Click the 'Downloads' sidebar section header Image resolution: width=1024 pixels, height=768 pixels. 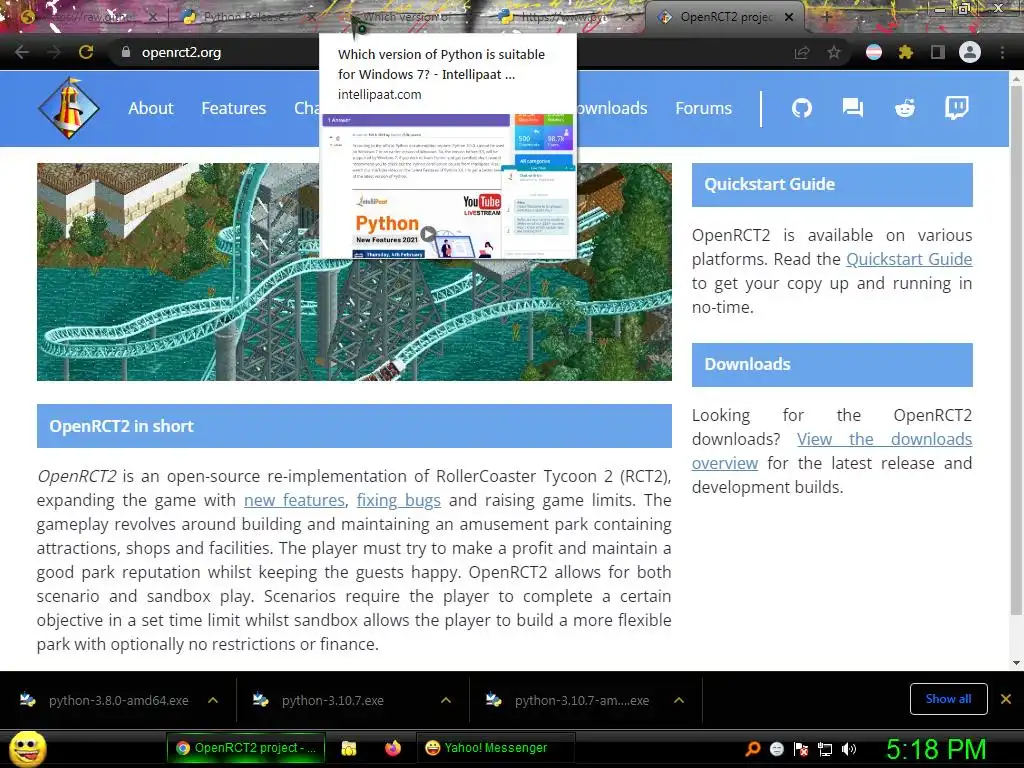832,364
